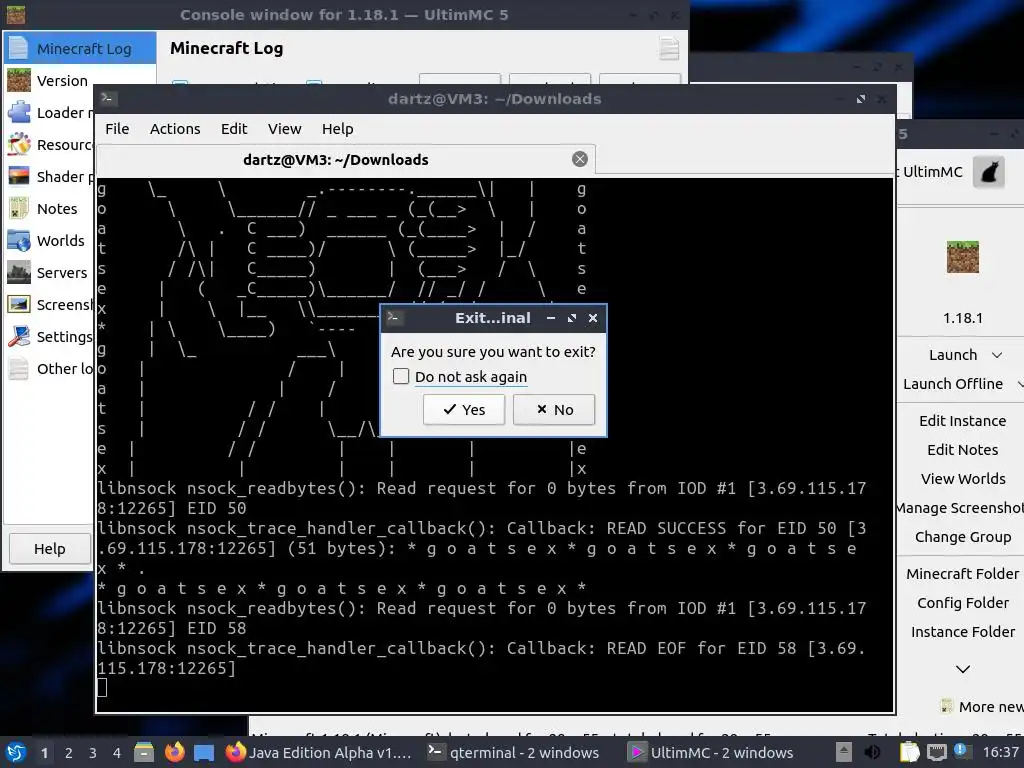Click the UltimMC cat icon button
1024x768 pixels.
click(989, 172)
